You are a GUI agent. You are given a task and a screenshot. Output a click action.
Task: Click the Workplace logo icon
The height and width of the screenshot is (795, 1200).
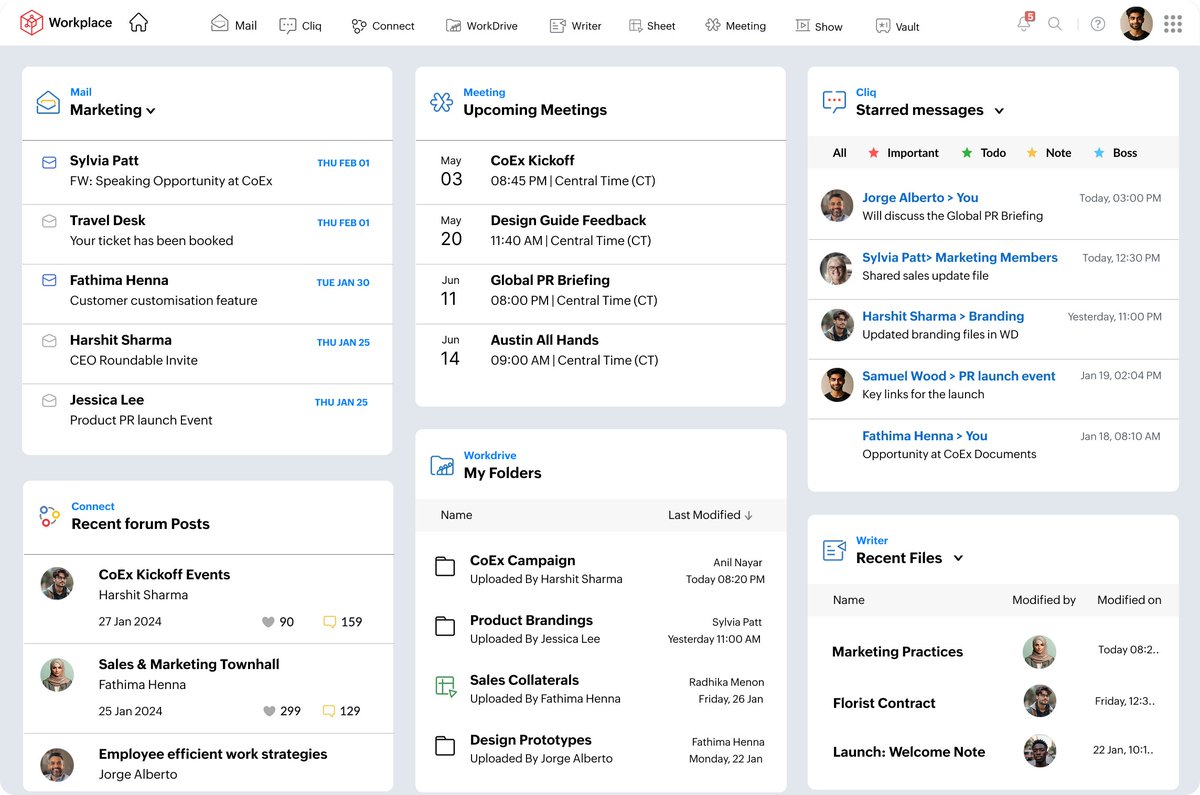pos(32,22)
